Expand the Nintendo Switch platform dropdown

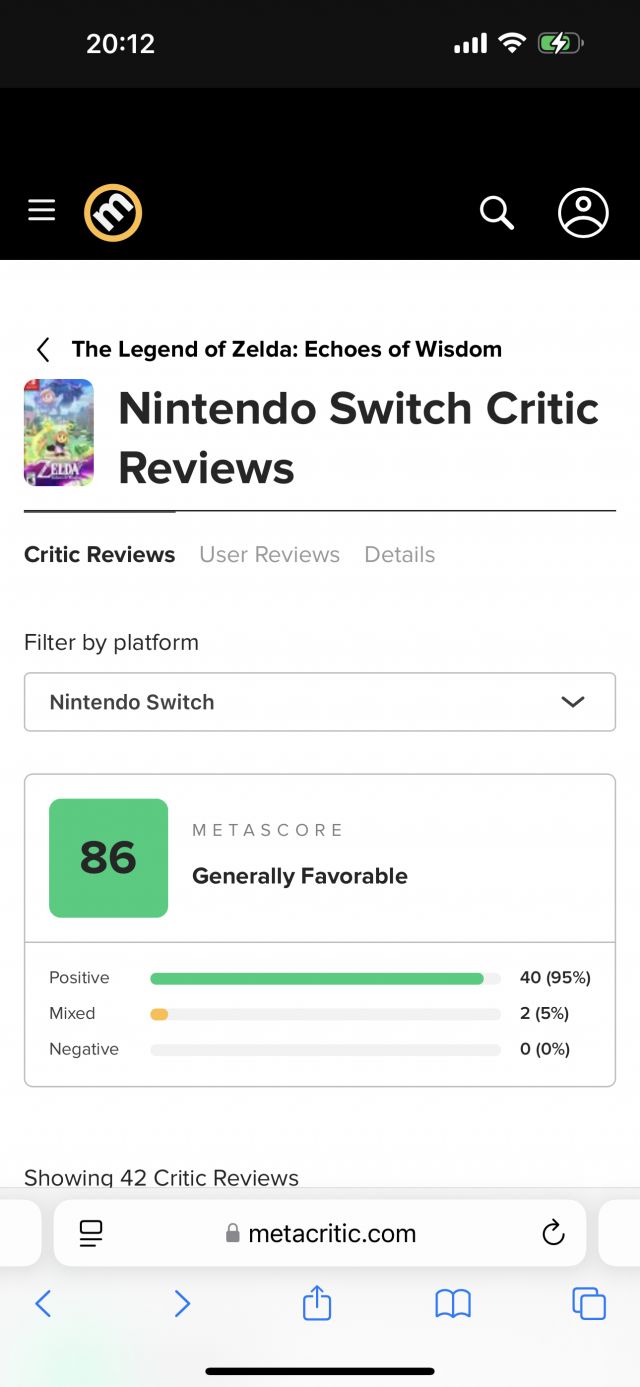320,702
